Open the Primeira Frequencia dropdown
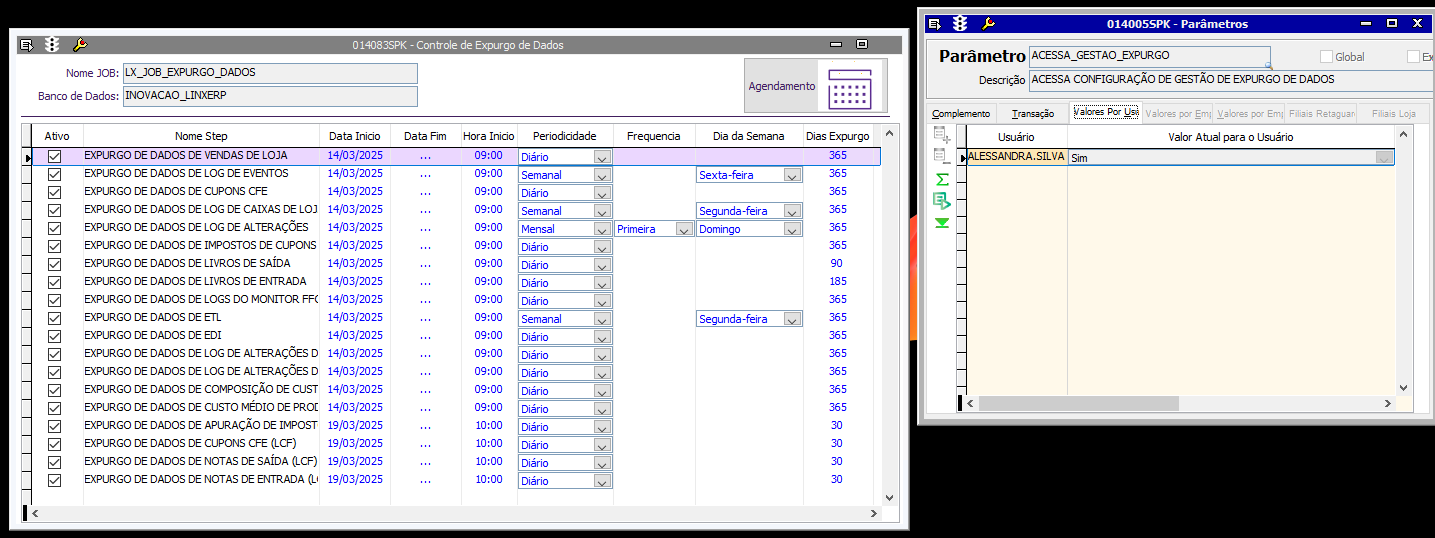Viewport: 1435px width, 538px height. pos(684,229)
